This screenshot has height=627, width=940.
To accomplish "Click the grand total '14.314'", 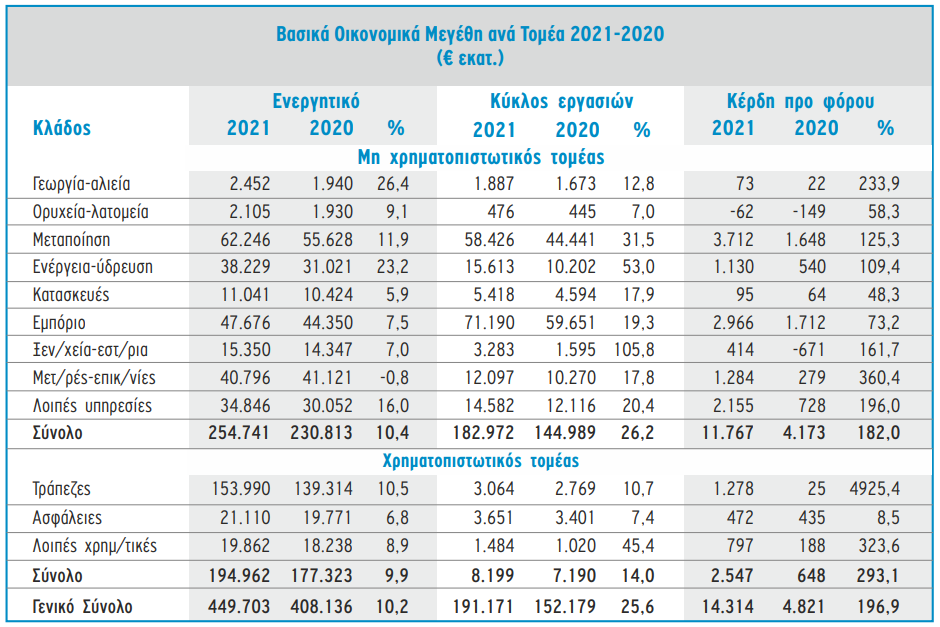I will coord(728,606).
